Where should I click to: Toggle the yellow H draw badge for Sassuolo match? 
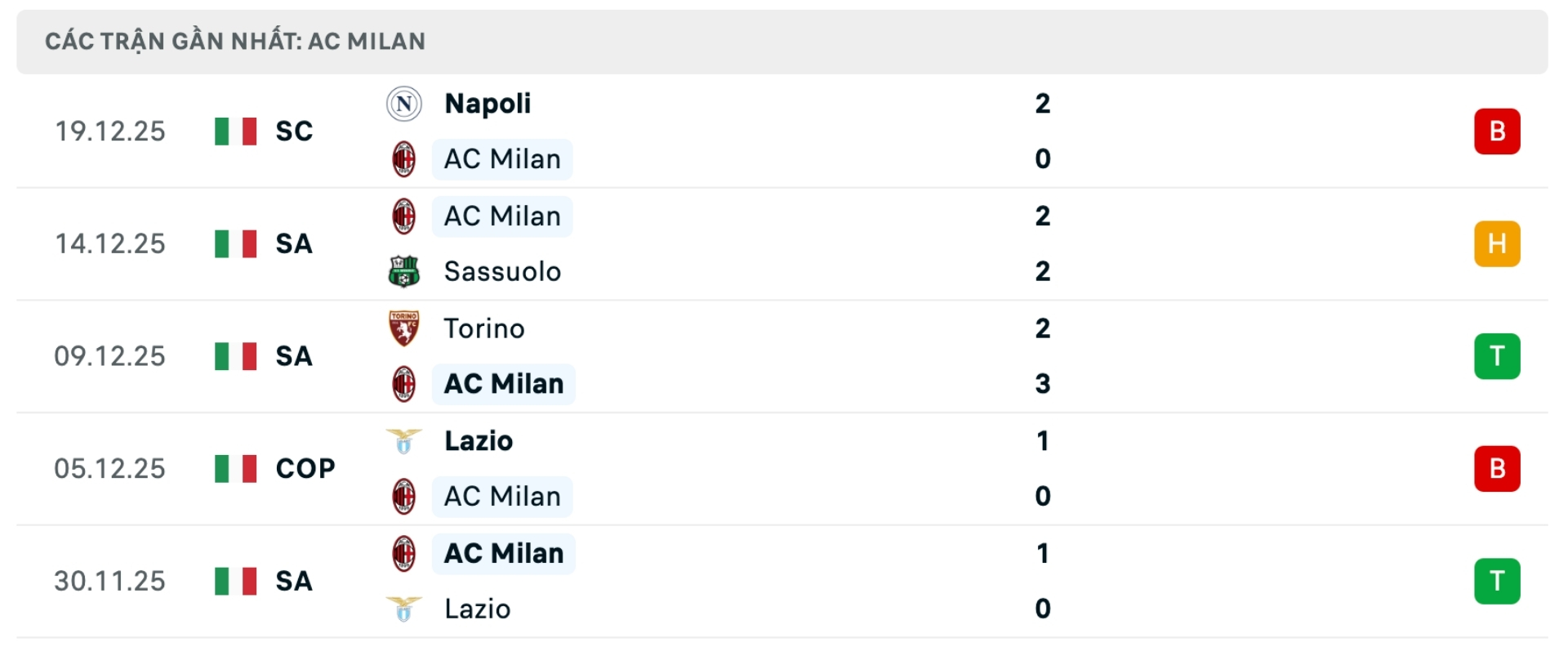pos(1498,243)
